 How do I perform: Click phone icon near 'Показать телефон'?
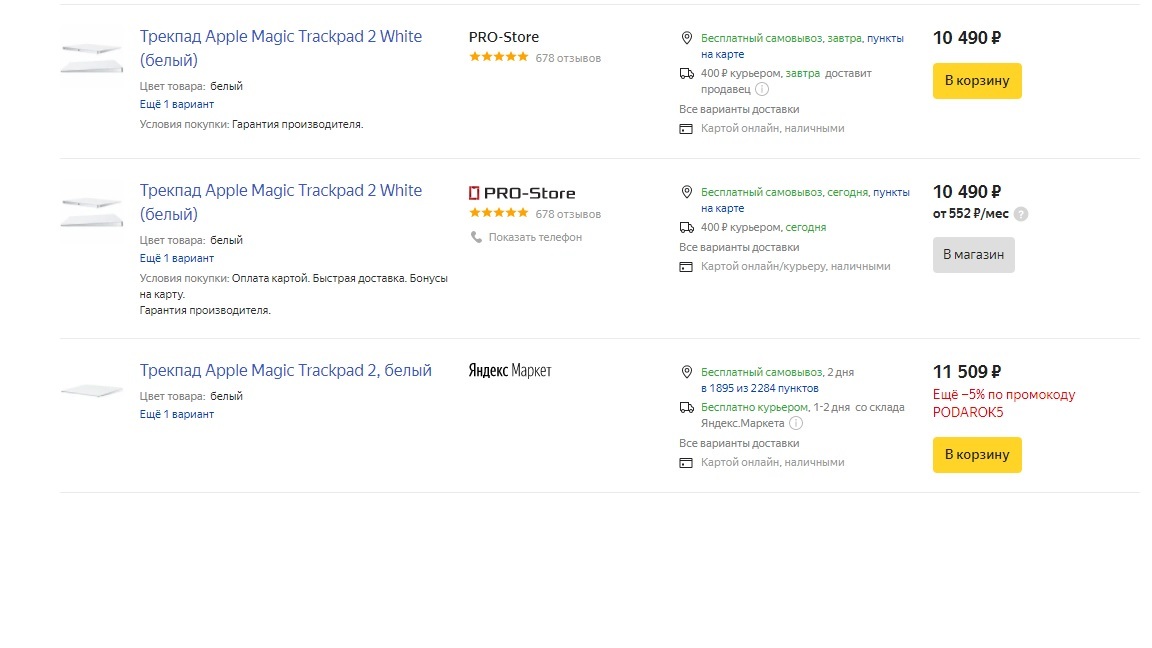point(476,237)
